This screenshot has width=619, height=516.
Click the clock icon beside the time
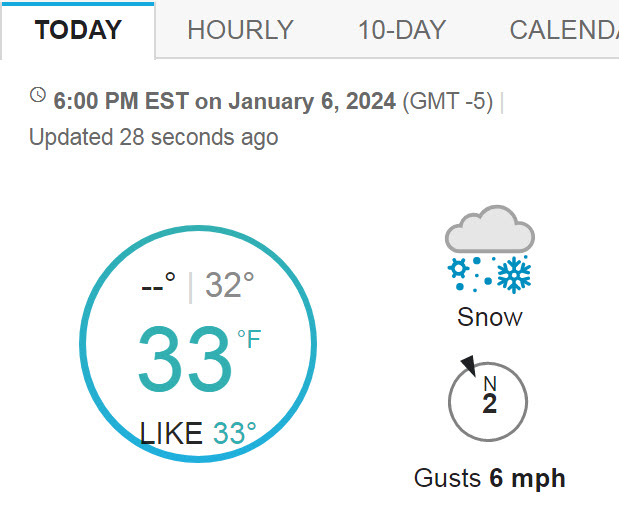pos(38,95)
